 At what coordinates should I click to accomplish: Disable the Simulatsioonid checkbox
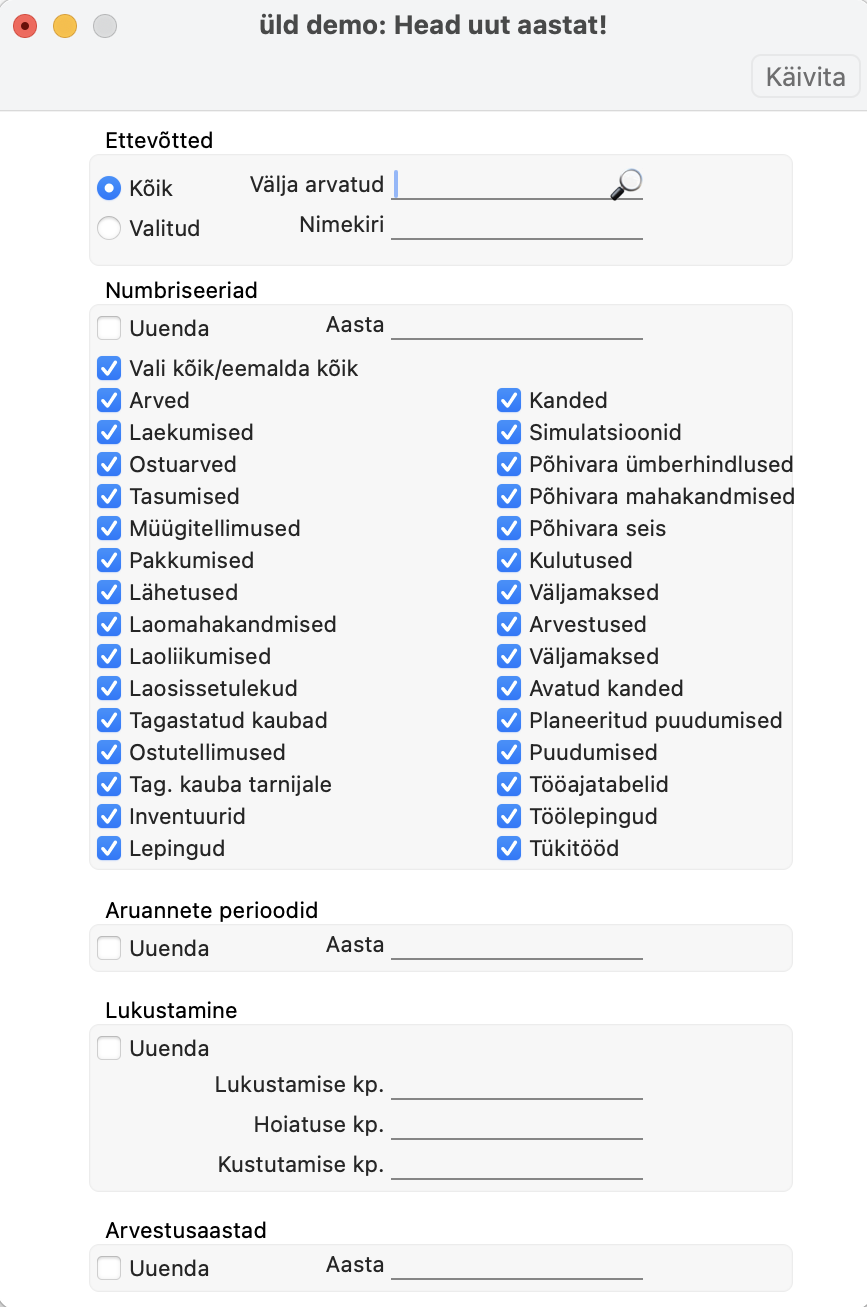[x=509, y=432]
